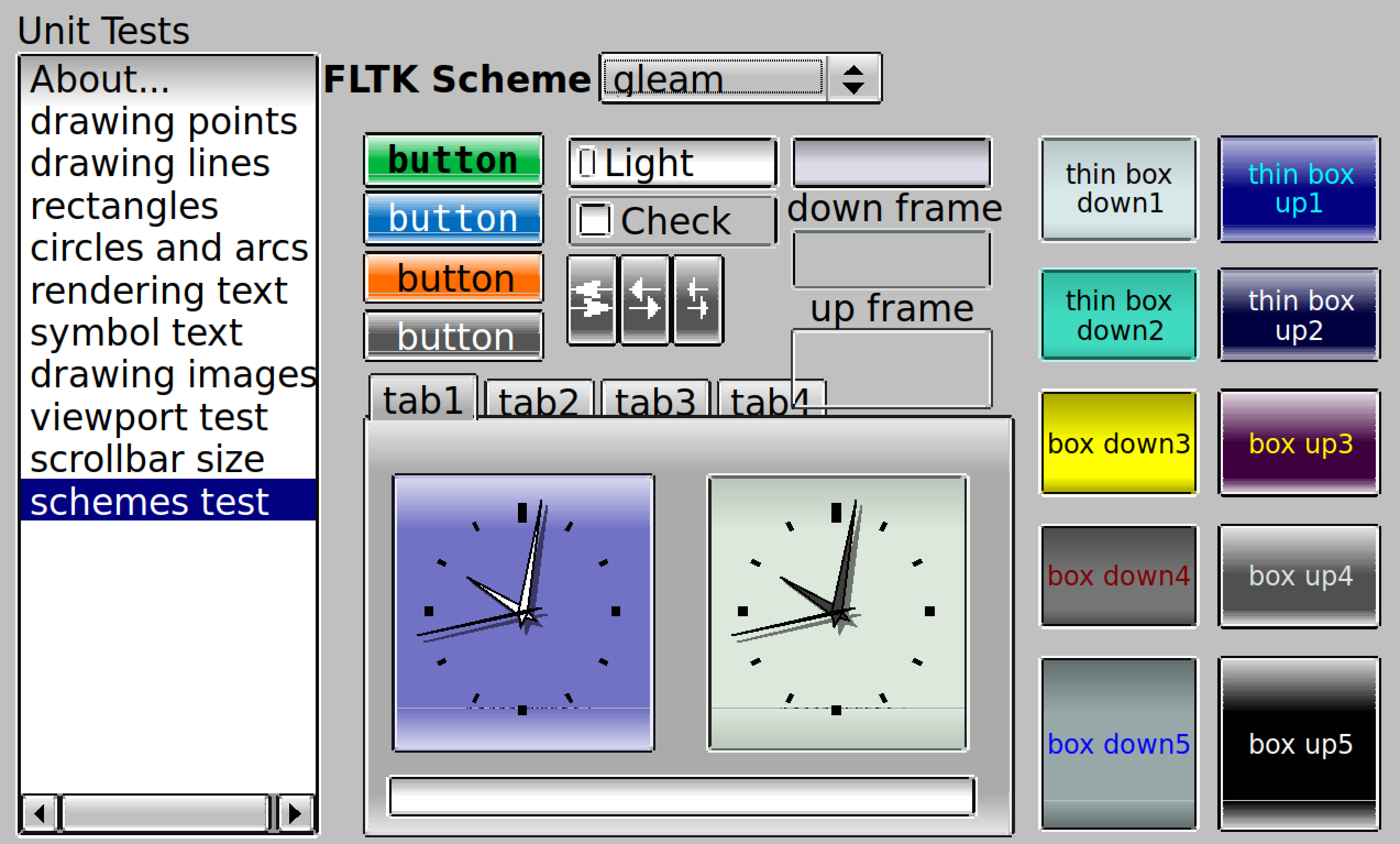Select the tab1 tab

click(x=423, y=398)
